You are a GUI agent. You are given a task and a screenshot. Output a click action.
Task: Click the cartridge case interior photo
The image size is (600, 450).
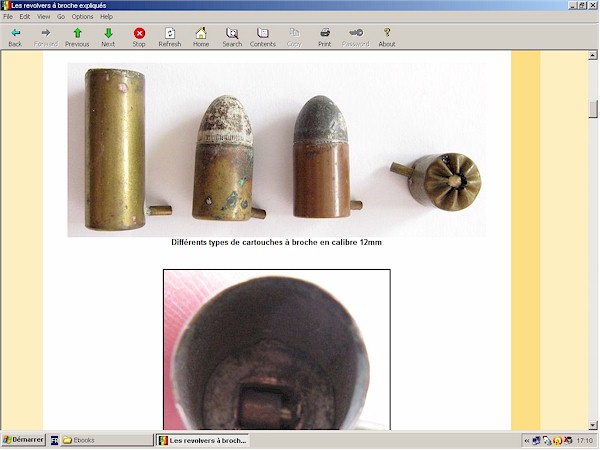click(x=277, y=349)
